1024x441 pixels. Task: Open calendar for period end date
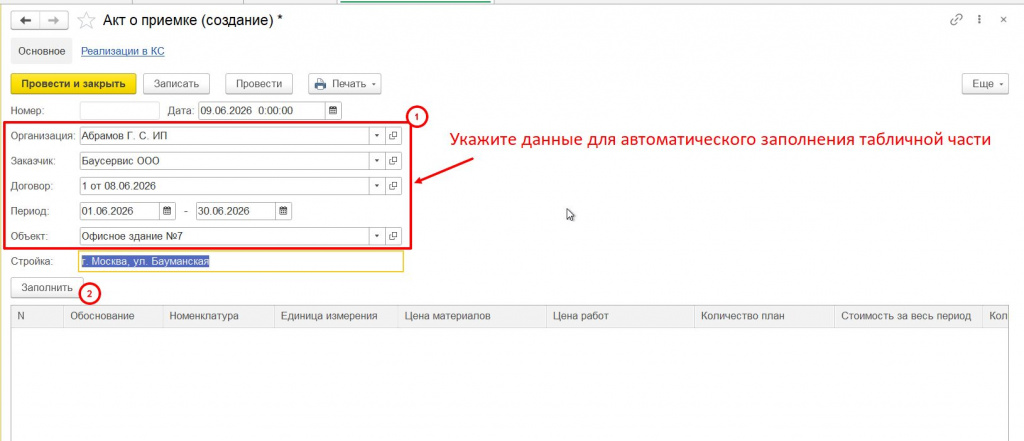[x=283, y=211]
